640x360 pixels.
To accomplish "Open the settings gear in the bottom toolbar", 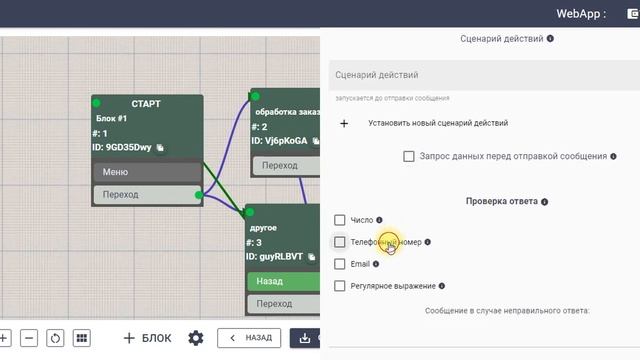I will (196, 338).
